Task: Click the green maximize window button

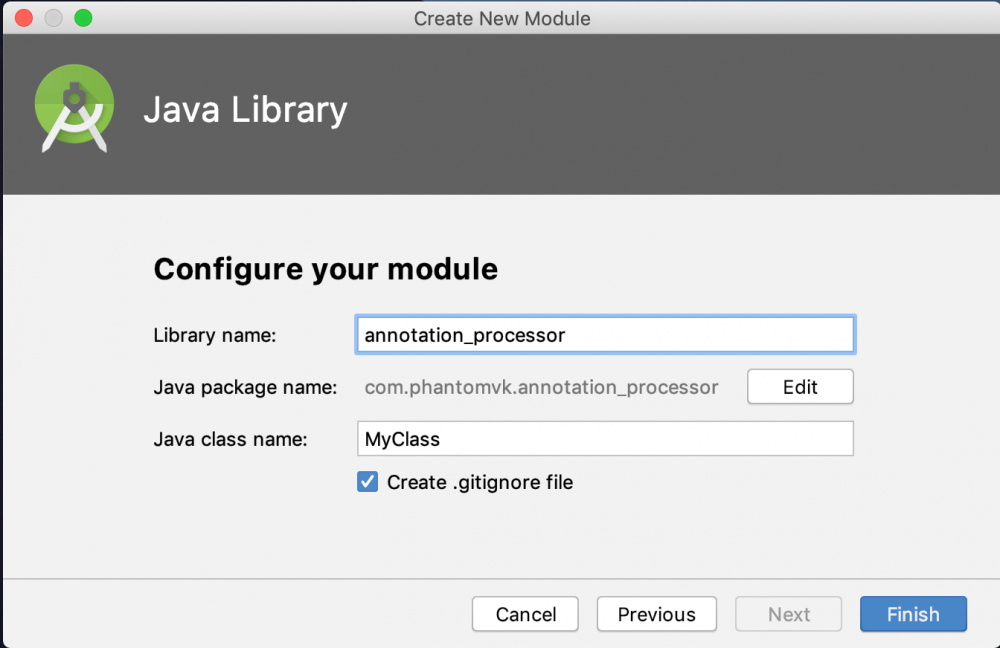Action: (x=83, y=18)
